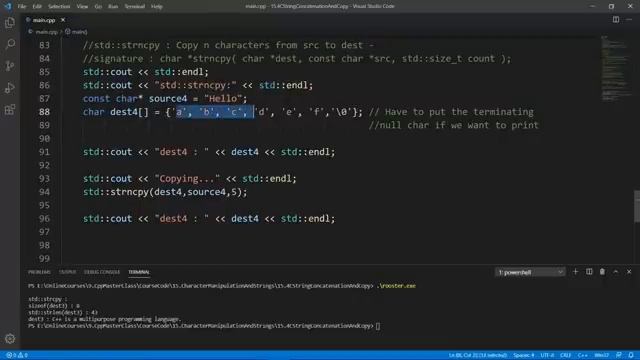Select the main.cpp editor tab
This screenshot has height=360, width=640.
tap(44, 20)
